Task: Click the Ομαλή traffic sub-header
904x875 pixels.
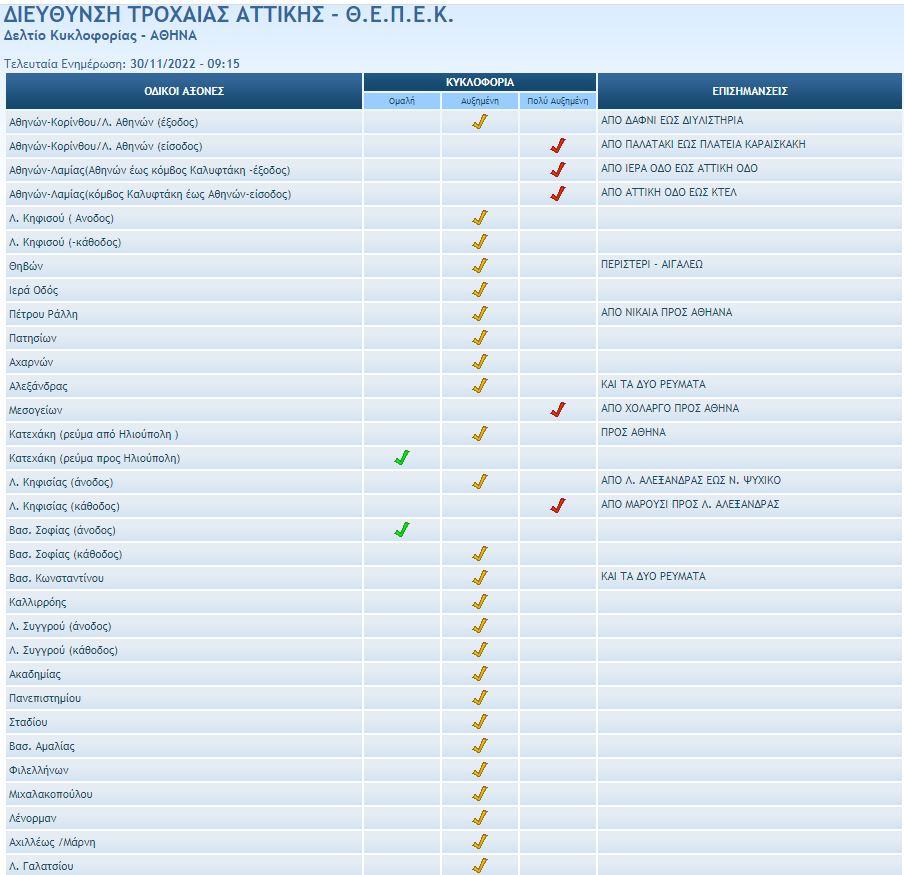Action: pyautogui.click(x=402, y=101)
